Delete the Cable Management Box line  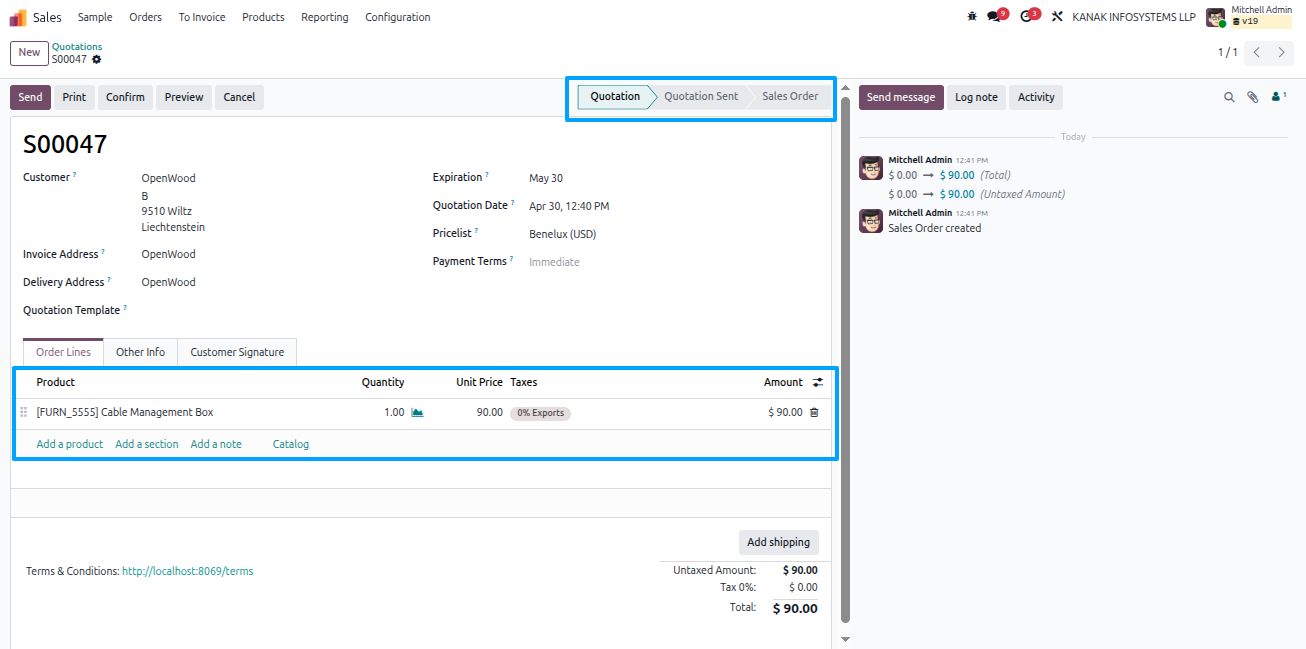click(x=814, y=412)
